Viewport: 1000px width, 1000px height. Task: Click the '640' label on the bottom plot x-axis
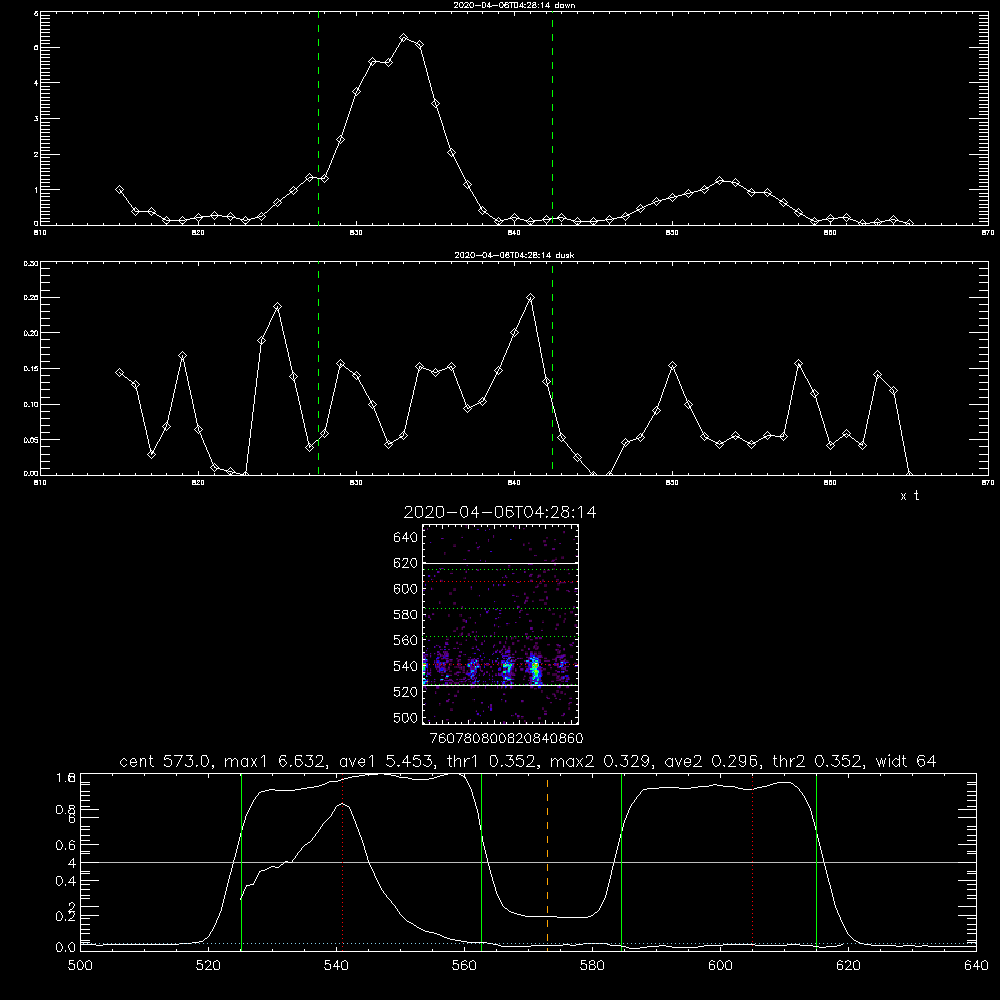976,966
